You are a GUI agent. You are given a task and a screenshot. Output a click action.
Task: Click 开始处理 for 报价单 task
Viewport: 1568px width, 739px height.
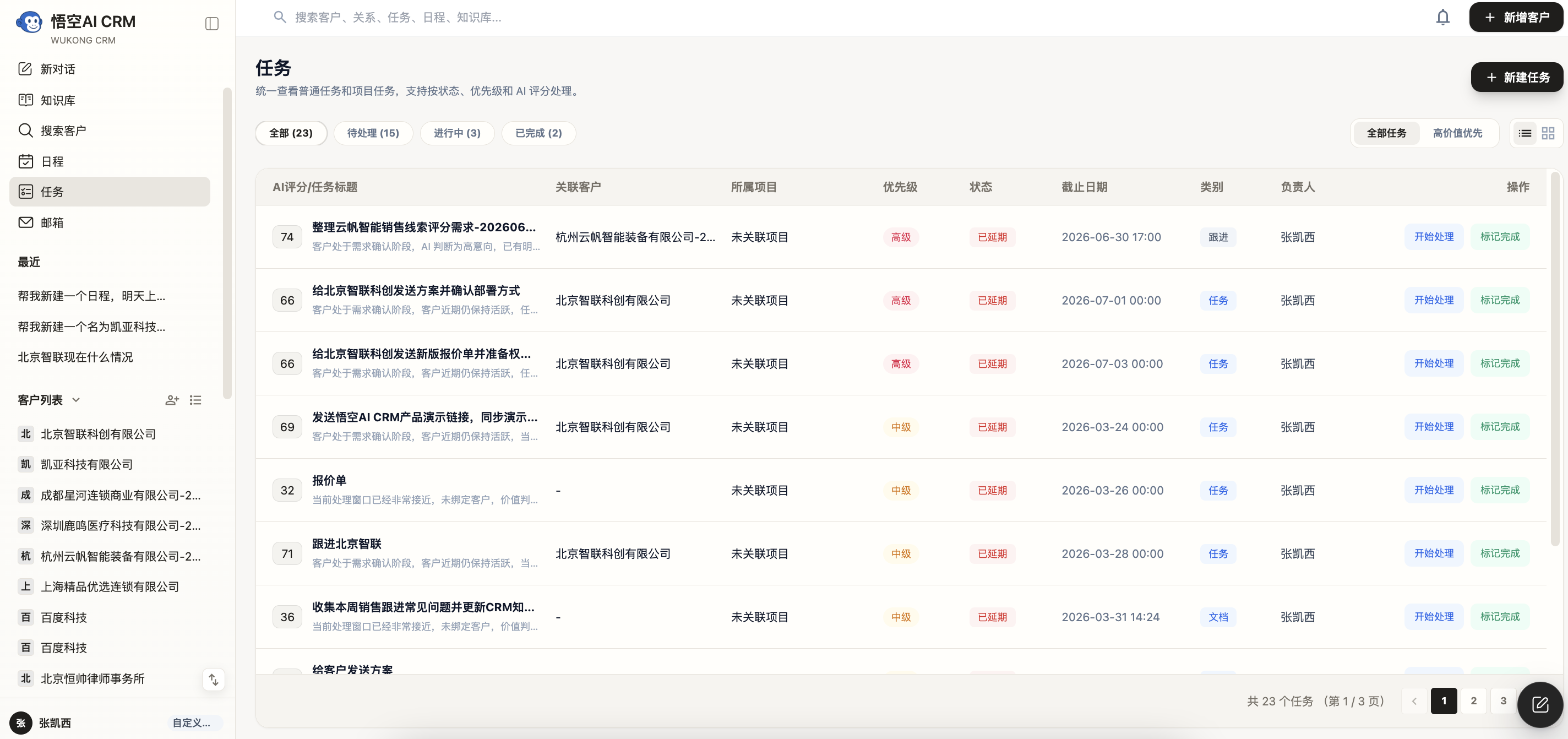coord(1434,490)
